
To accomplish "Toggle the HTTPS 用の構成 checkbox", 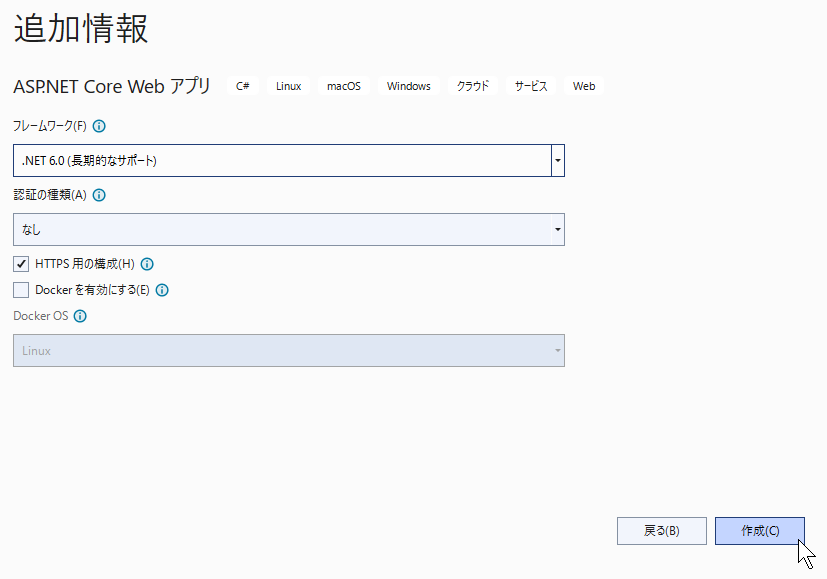I will coord(21,264).
